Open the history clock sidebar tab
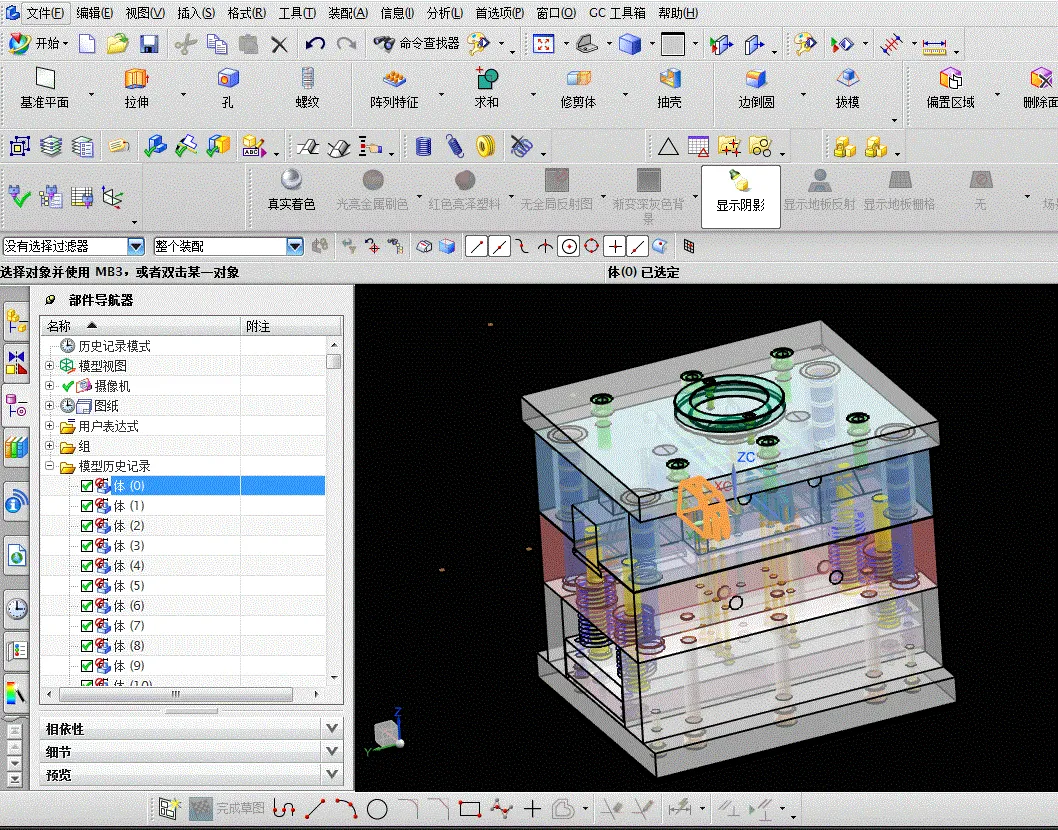1058x830 pixels. tap(16, 608)
